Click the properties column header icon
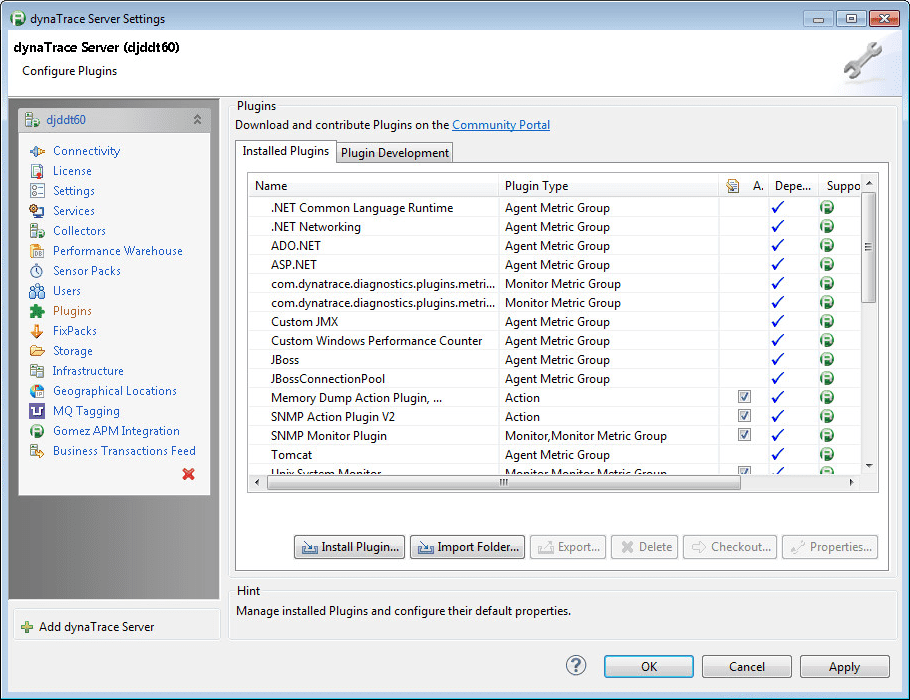The width and height of the screenshot is (910, 700). pos(732,186)
